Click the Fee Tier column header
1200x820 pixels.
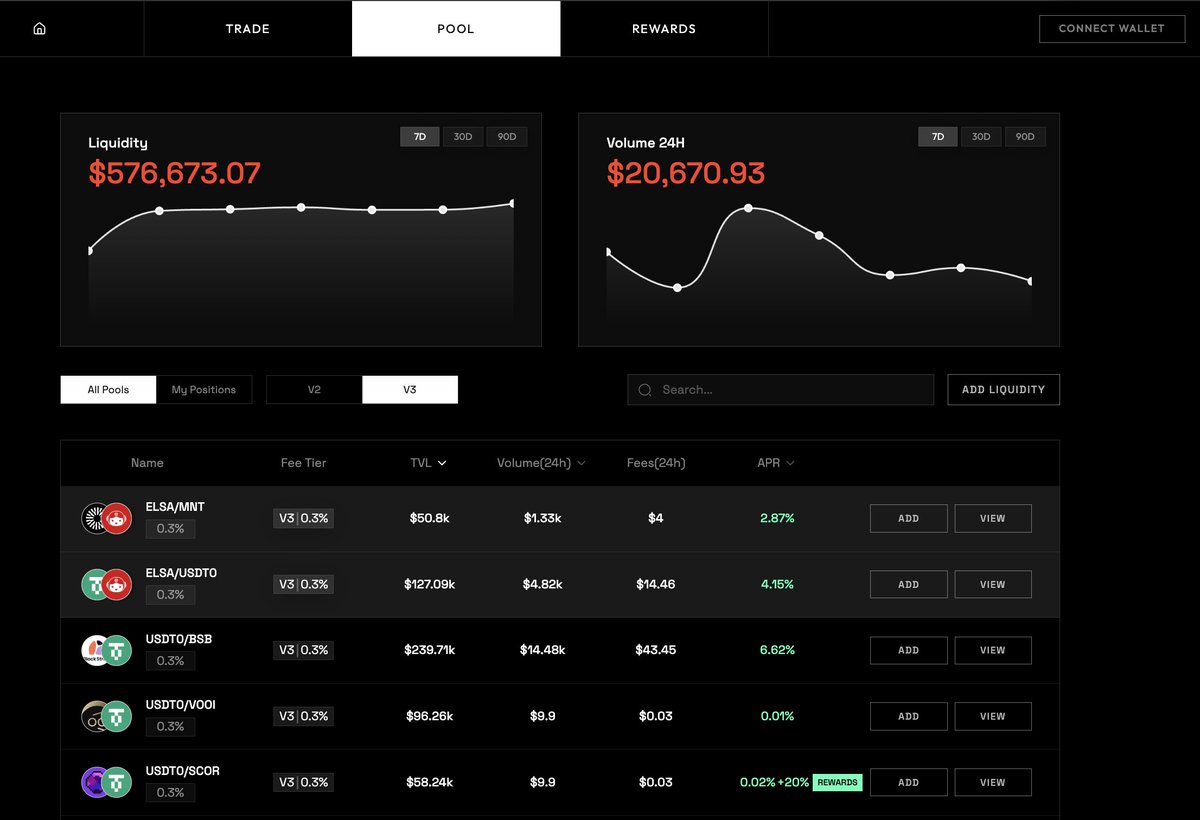303,463
